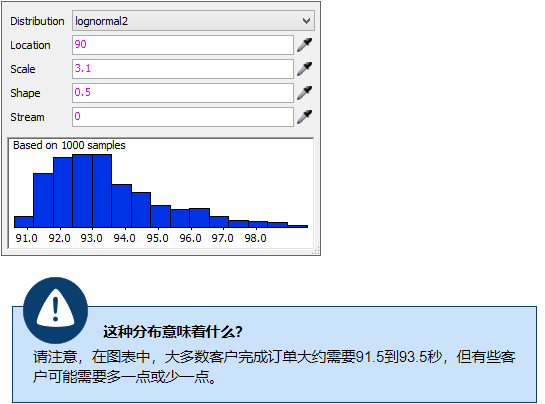Use the sampler eyedropper next to Location
545x404 pixels.
pos(304,45)
